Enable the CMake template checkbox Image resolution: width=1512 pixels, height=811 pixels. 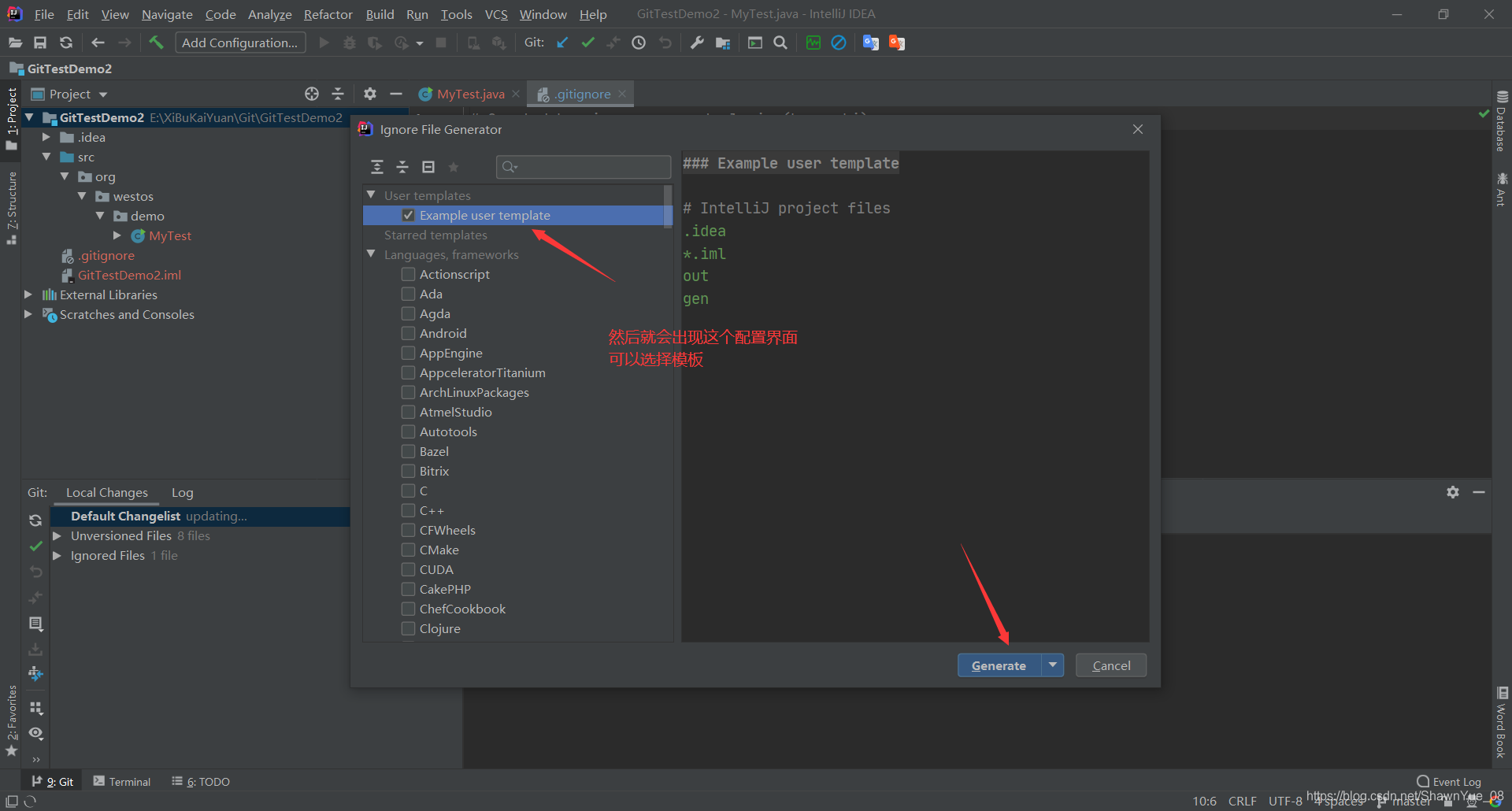[408, 550]
